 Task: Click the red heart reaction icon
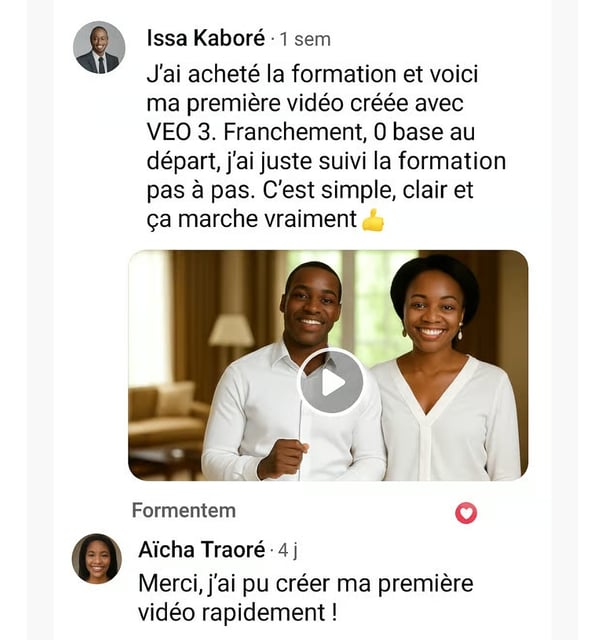[466, 513]
